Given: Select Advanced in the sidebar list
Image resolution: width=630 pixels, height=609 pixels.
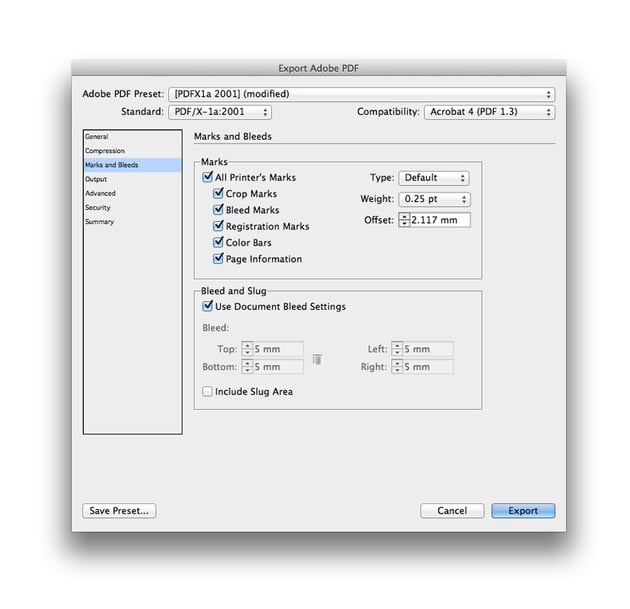Looking at the screenshot, I should pos(133,193).
